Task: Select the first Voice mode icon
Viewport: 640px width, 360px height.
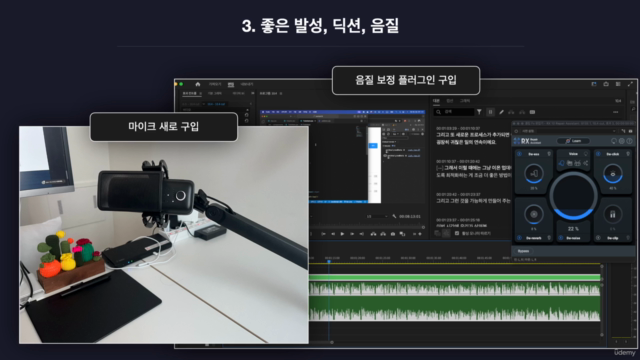Action: click(x=561, y=163)
